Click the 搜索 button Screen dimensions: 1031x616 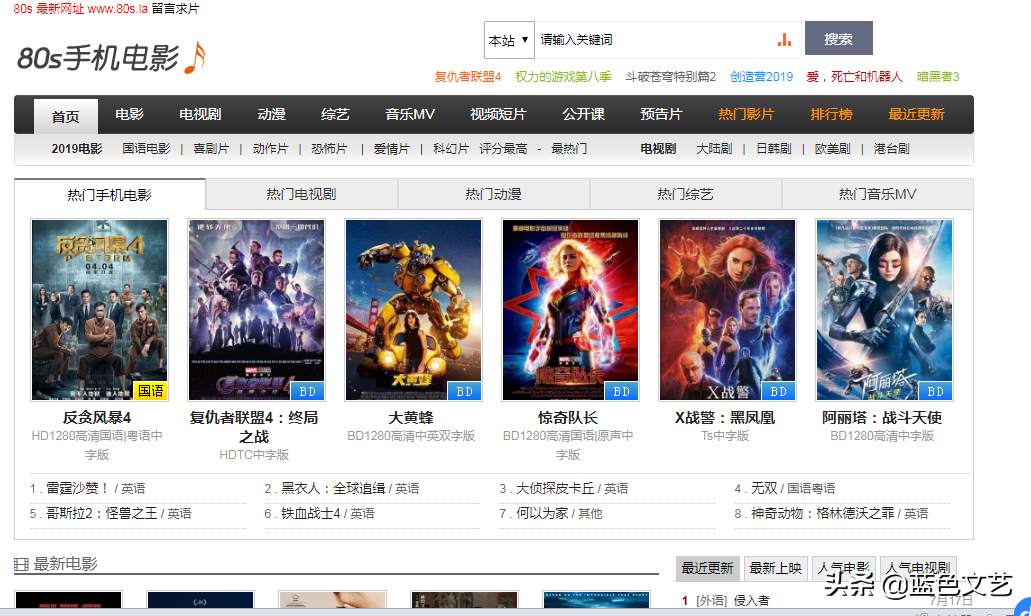(838, 38)
